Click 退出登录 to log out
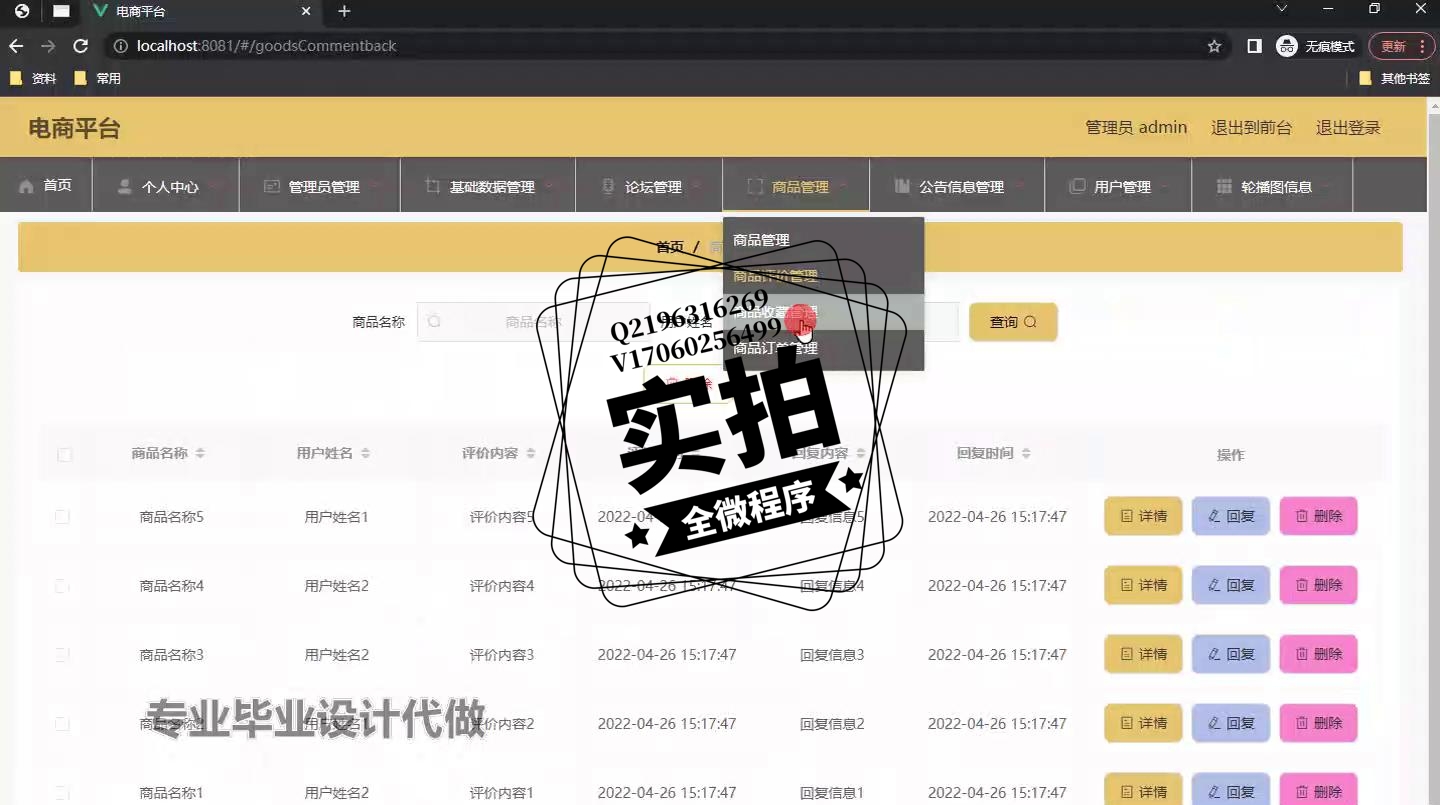1440x805 pixels. point(1348,127)
